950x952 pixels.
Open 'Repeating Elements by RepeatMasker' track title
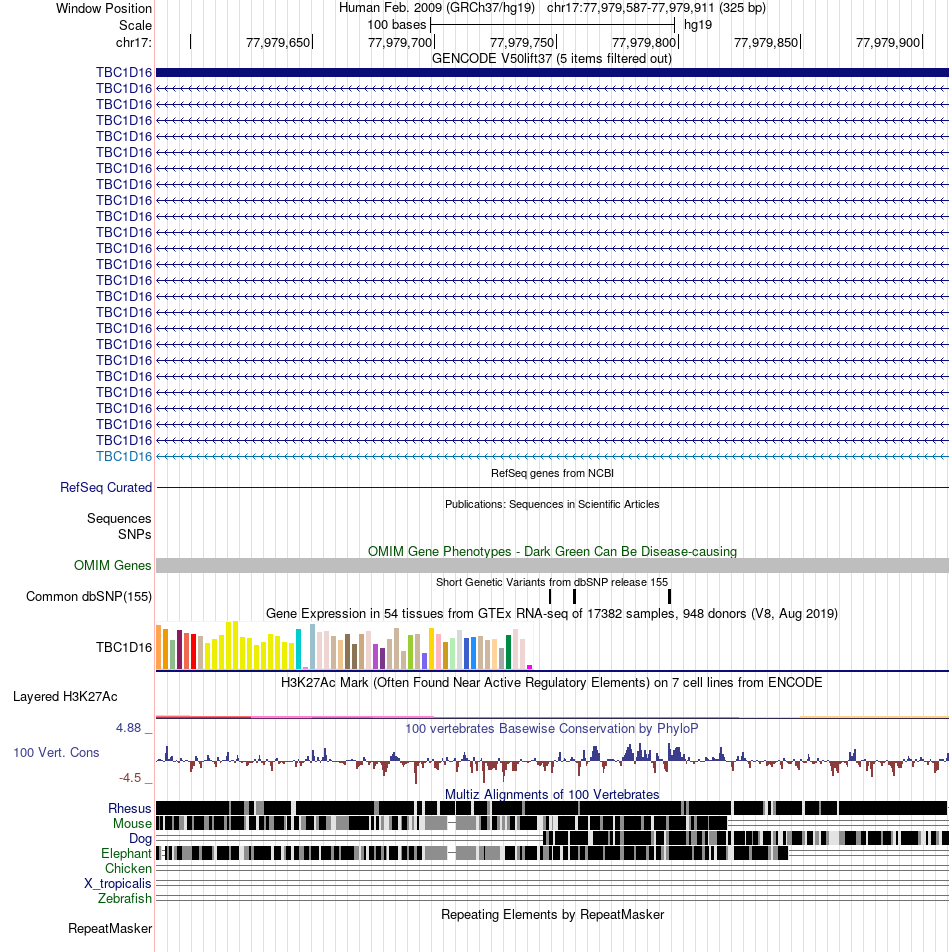[552, 914]
